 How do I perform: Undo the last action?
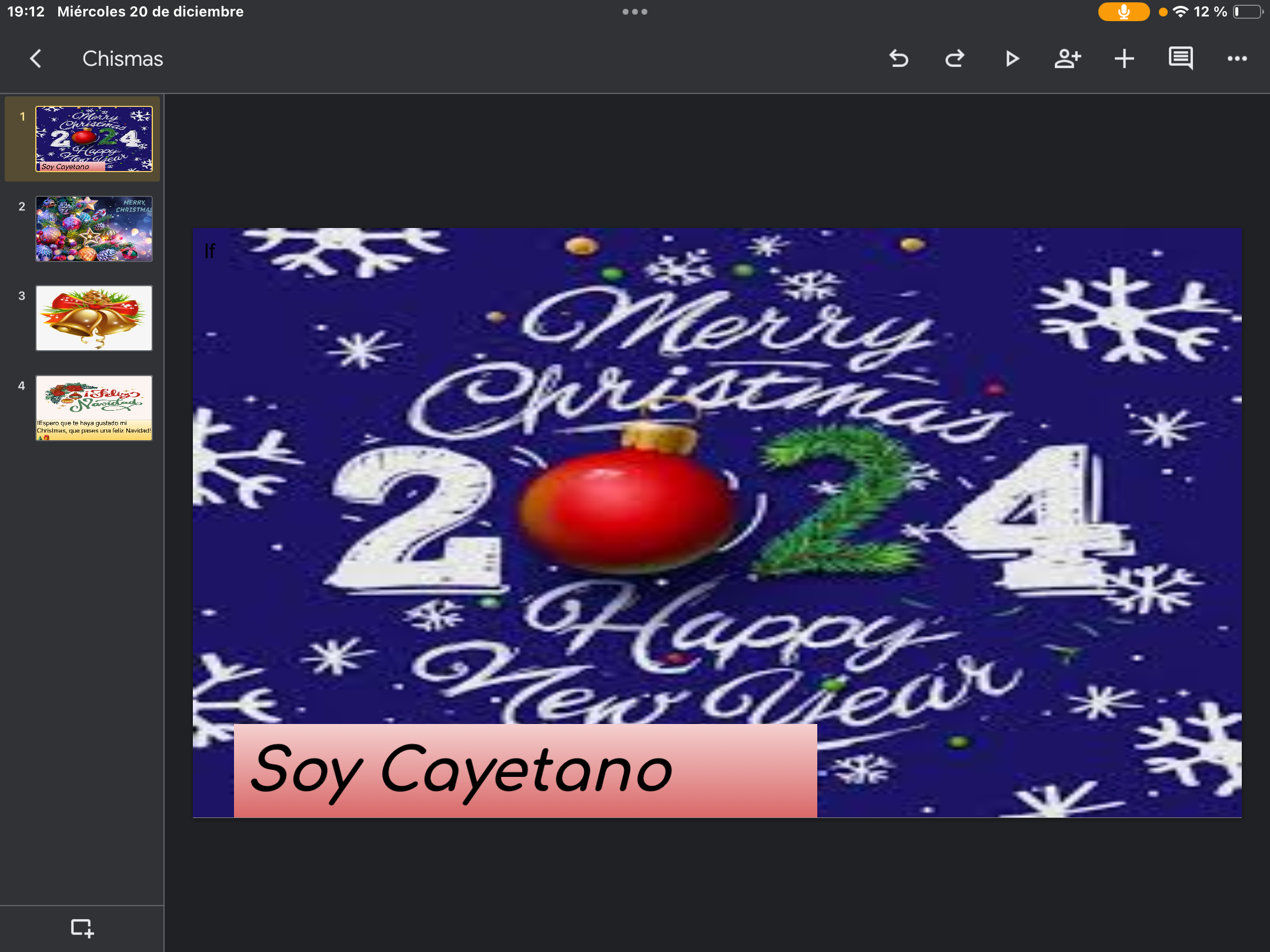(898, 59)
